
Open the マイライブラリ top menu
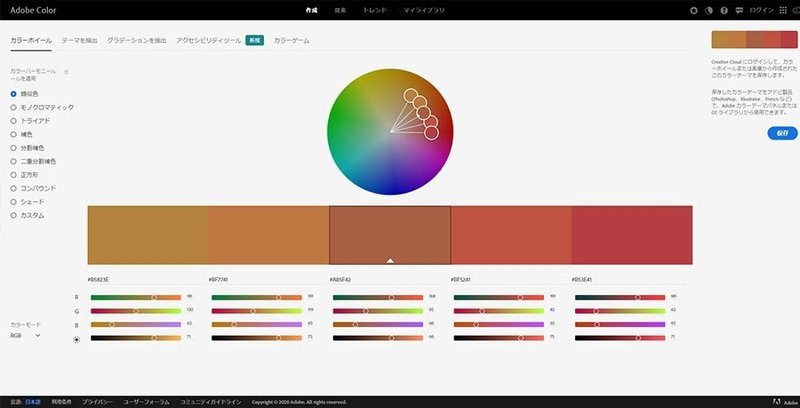tap(423, 10)
